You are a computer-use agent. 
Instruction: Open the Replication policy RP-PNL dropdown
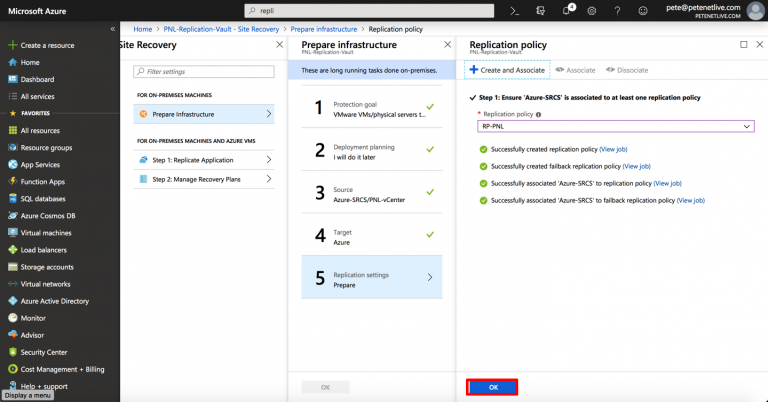616,126
